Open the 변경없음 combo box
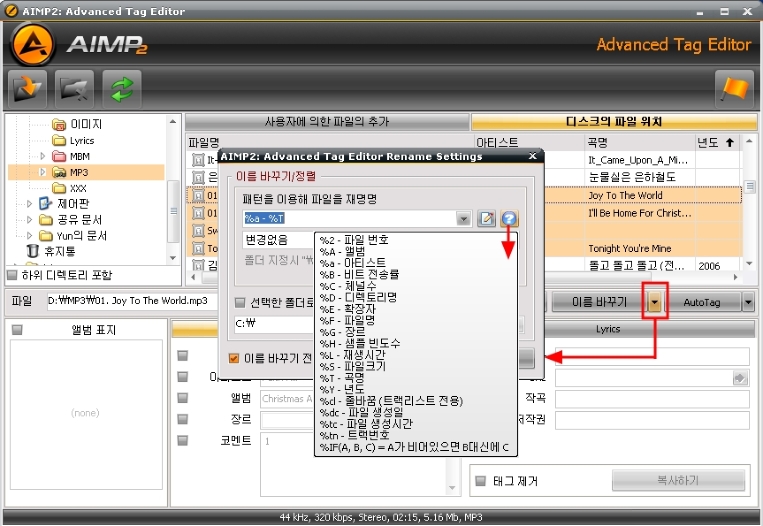Screen dimensions: 763x526 tap(279, 240)
